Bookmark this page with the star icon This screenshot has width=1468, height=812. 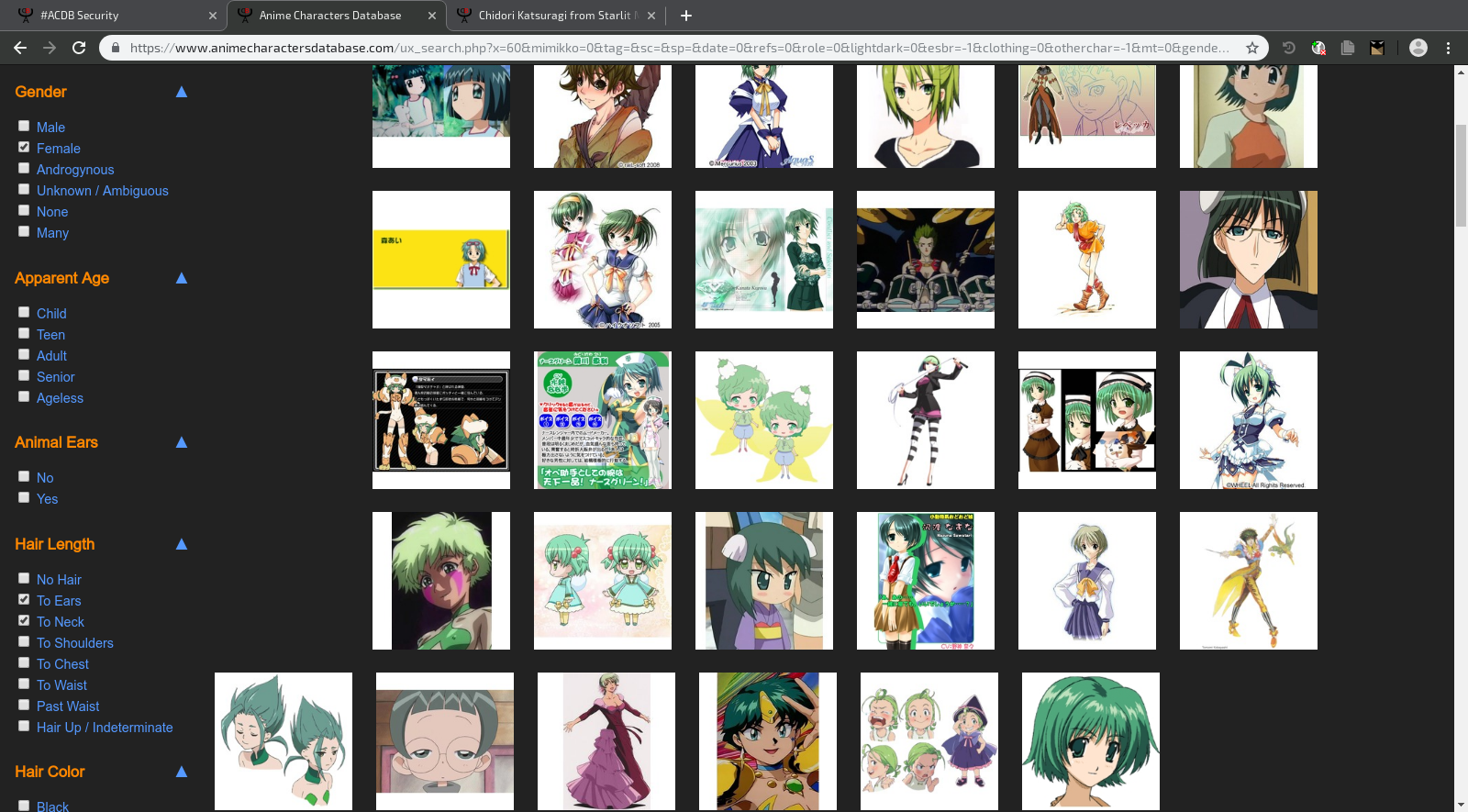tap(1251, 48)
